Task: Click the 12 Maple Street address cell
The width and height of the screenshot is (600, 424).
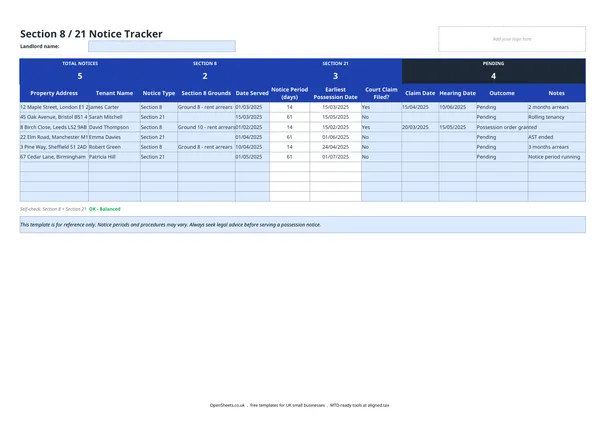Action: pyautogui.click(x=54, y=107)
